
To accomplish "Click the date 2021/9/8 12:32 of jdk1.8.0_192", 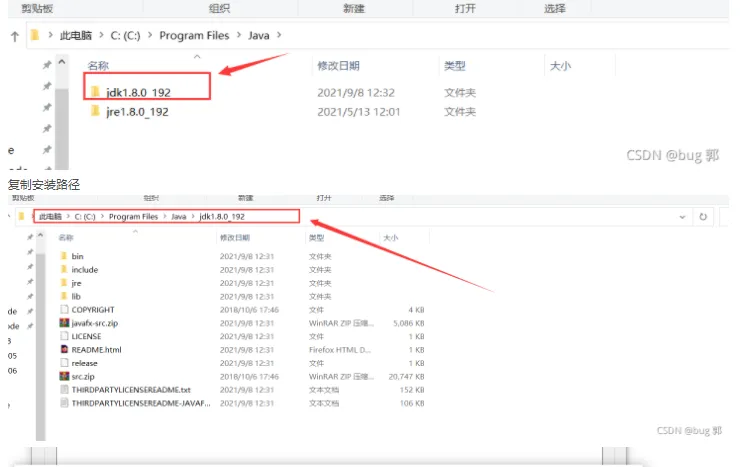I will click(x=356, y=92).
